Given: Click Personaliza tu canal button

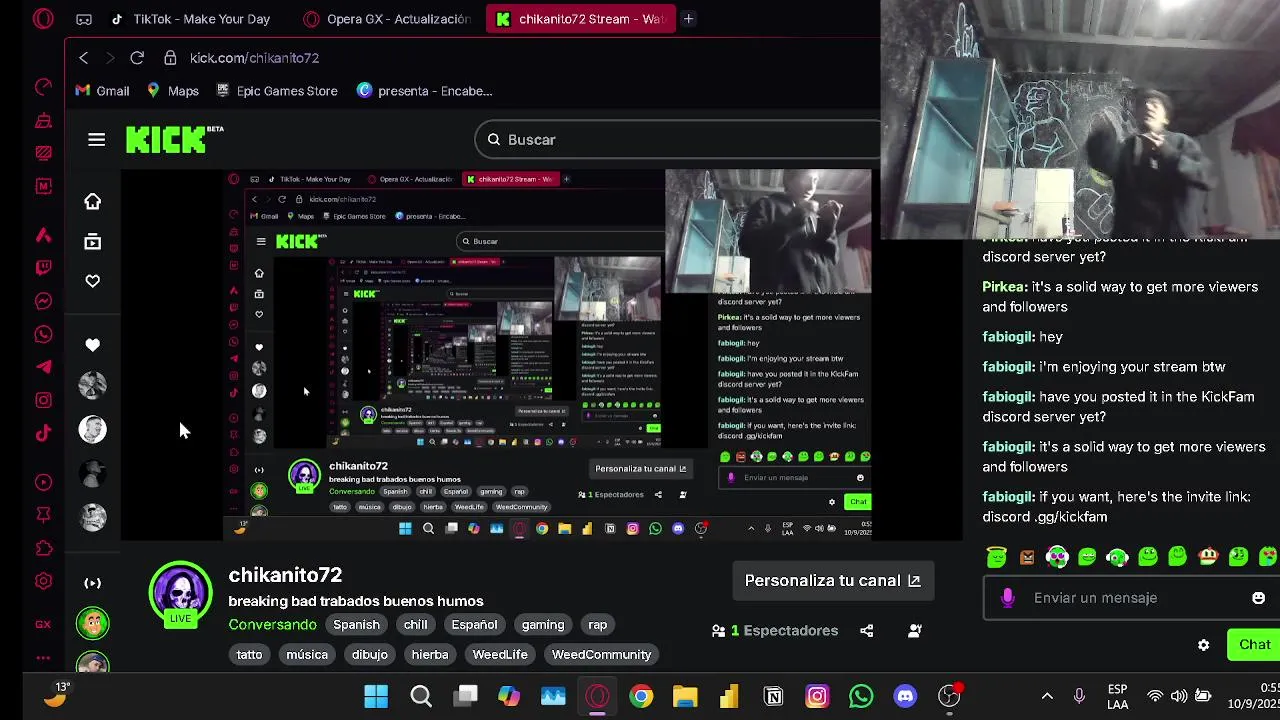Looking at the screenshot, I should click(x=832, y=581).
